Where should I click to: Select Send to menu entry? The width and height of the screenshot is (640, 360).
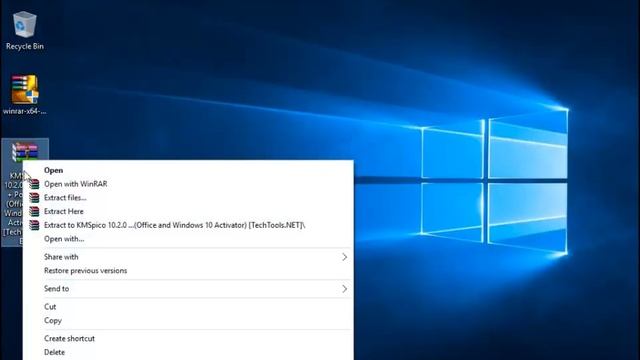[188, 289]
